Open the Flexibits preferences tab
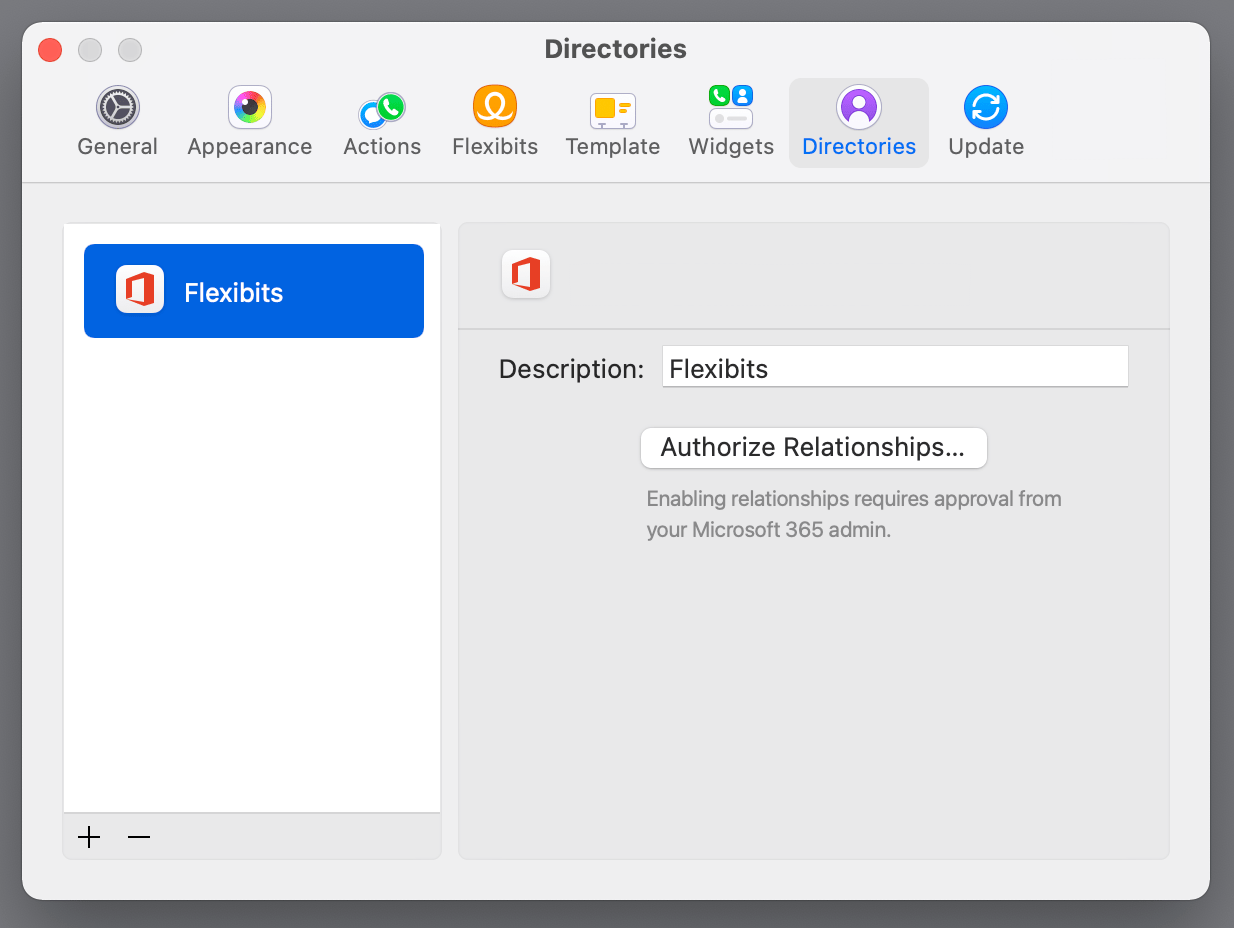Viewport: 1257px width, 928px height. point(495,123)
